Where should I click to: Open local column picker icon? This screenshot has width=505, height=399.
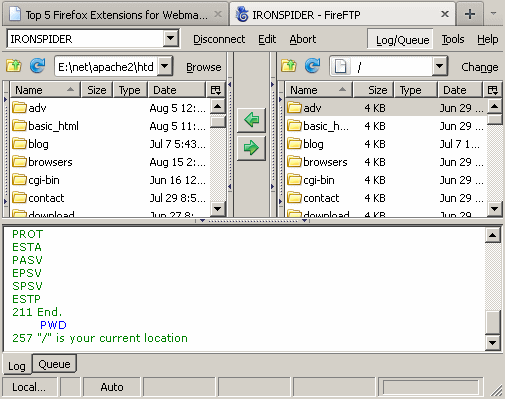coord(216,90)
